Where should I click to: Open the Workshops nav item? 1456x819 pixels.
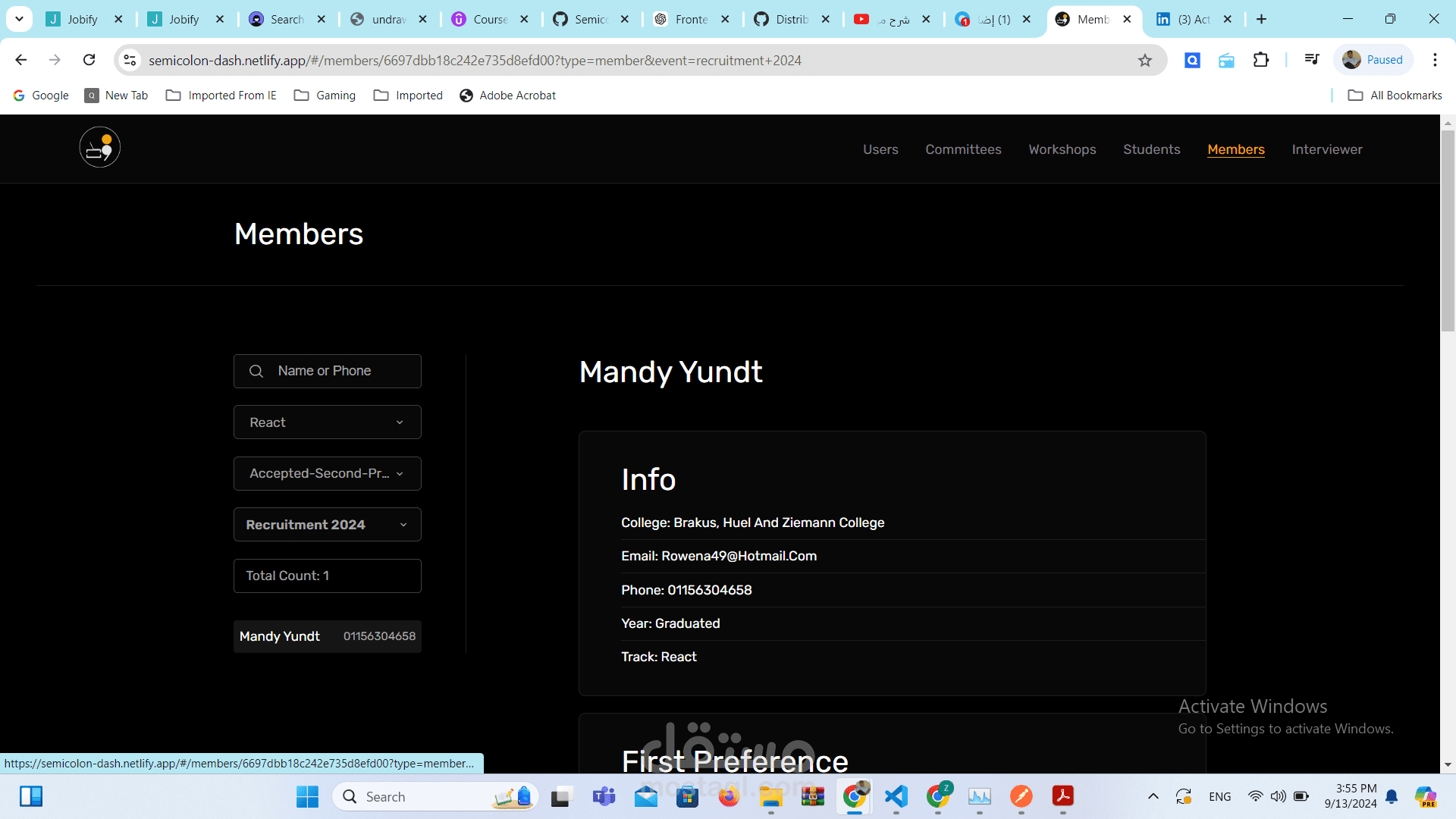coord(1062,149)
